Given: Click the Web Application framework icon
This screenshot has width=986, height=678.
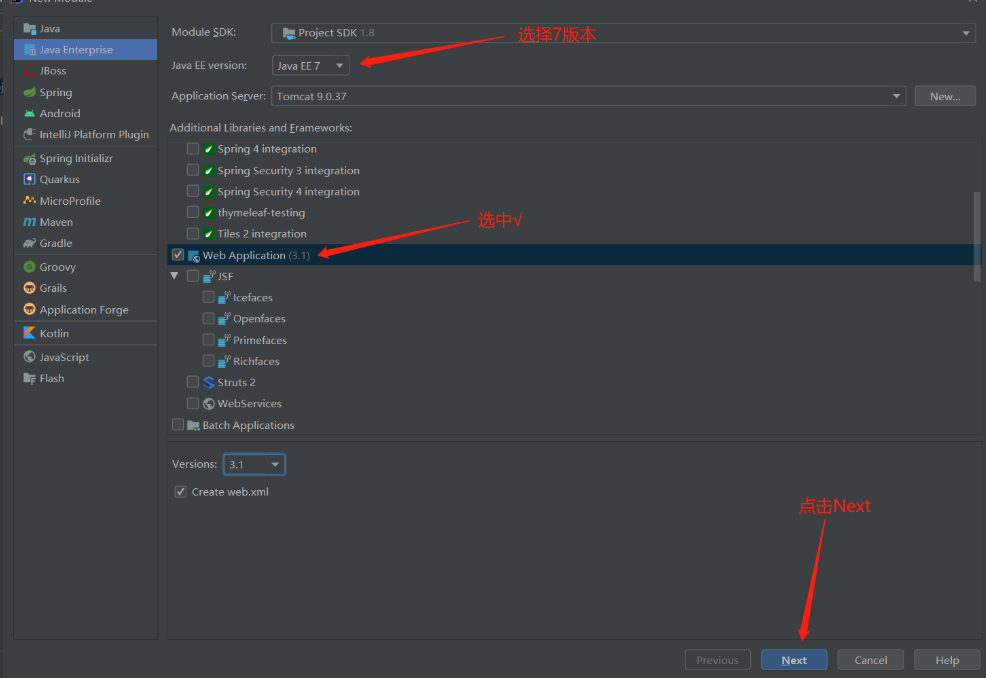Looking at the screenshot, I should pyautogui.click(x=194, y=255).
